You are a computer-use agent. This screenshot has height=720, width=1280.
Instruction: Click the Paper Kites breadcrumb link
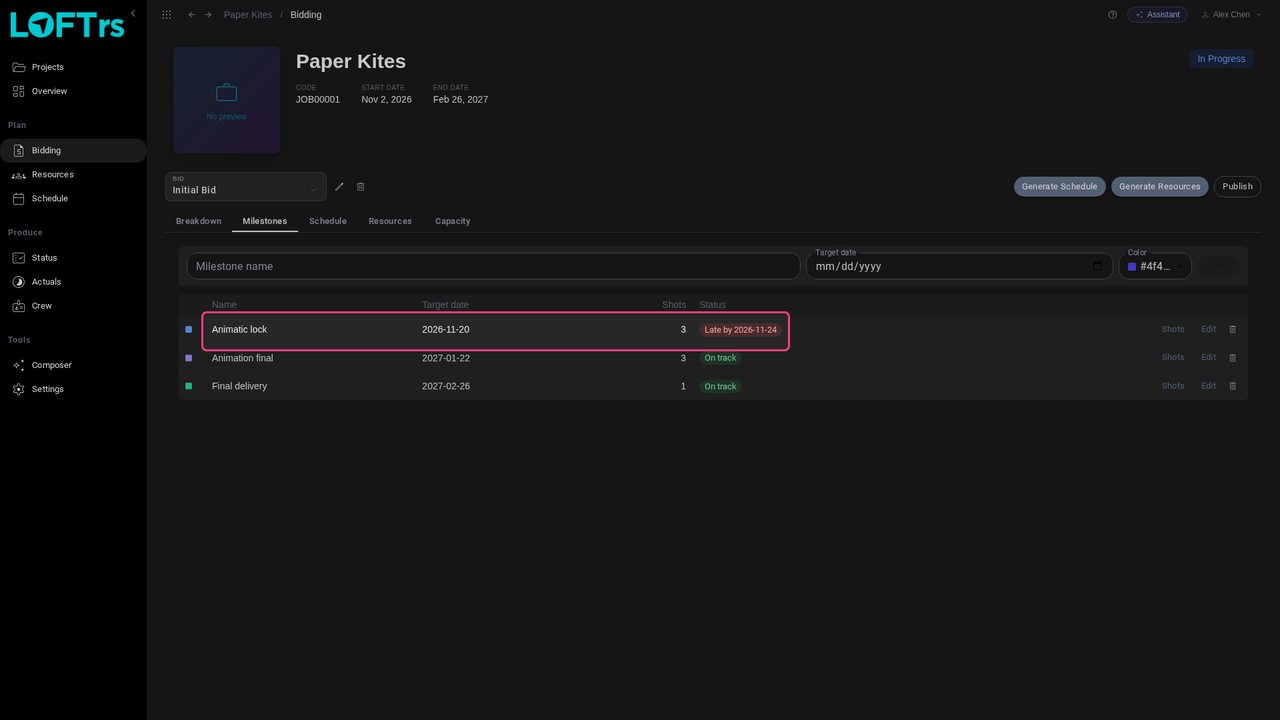(248, 15)
